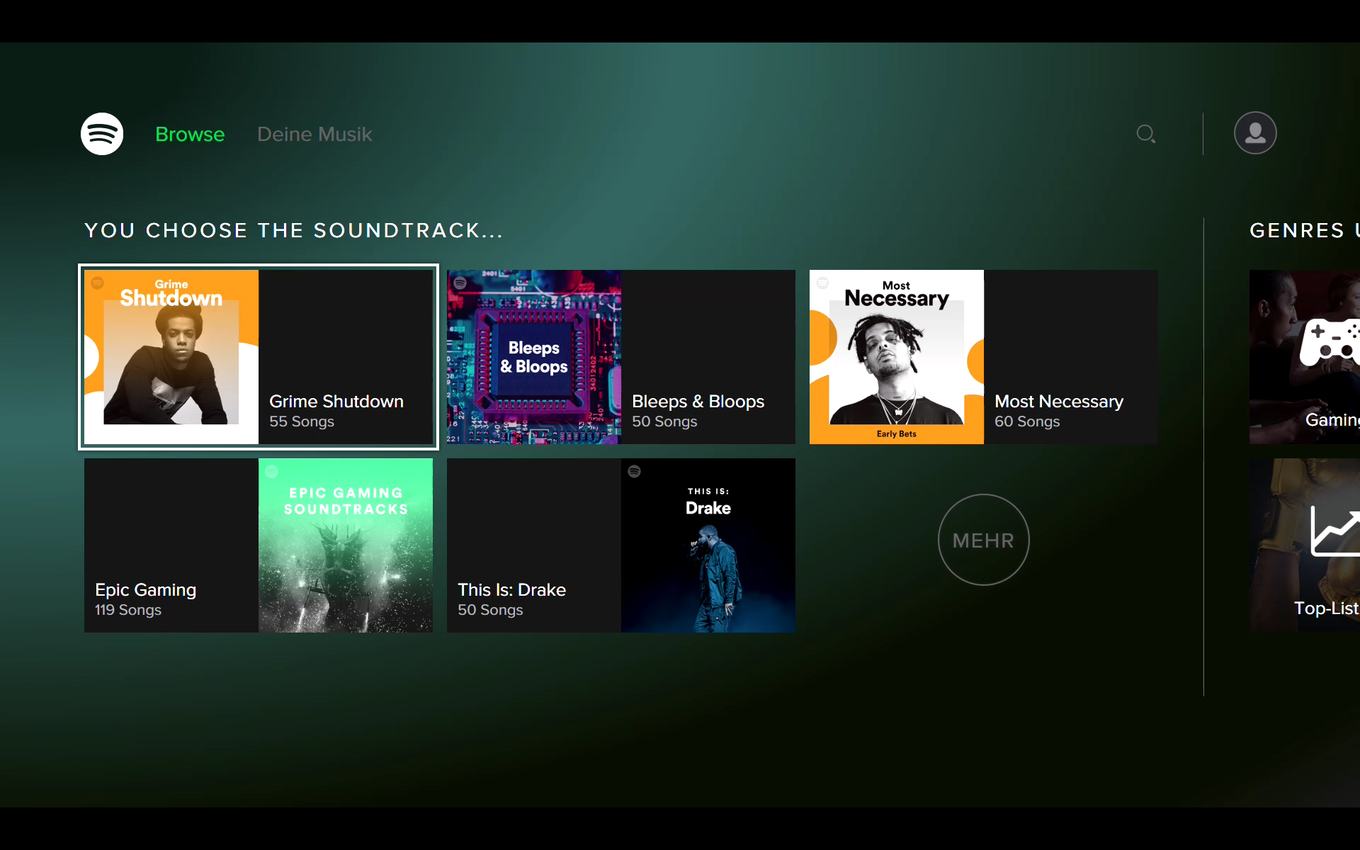1360x850 pixels.
Task: Click the Spotify logo icon
Action: coord(102,134)
